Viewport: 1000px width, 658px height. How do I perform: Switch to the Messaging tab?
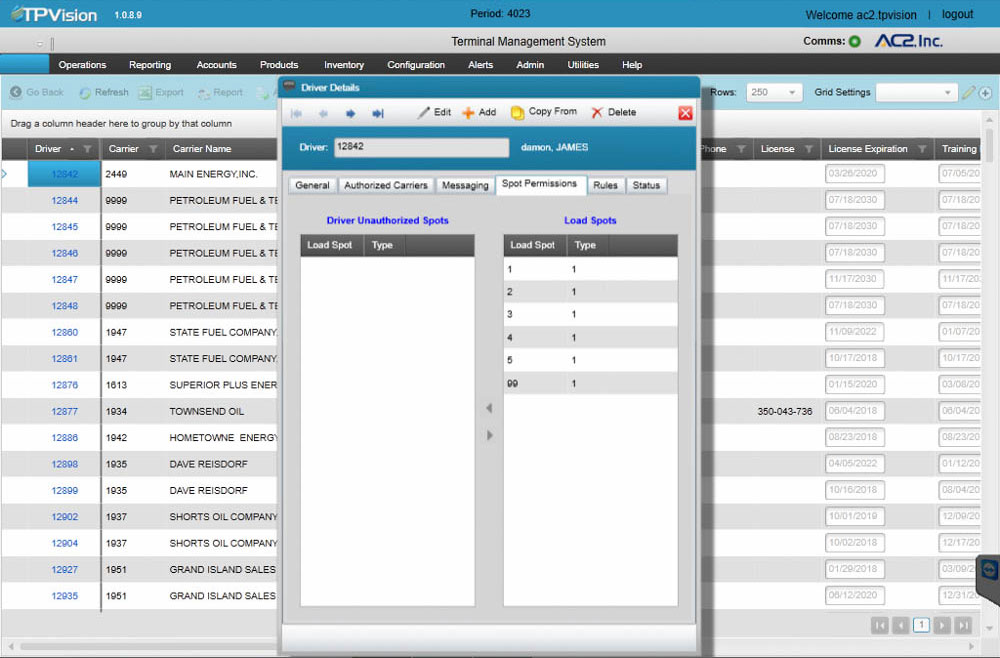click(463, 185)
